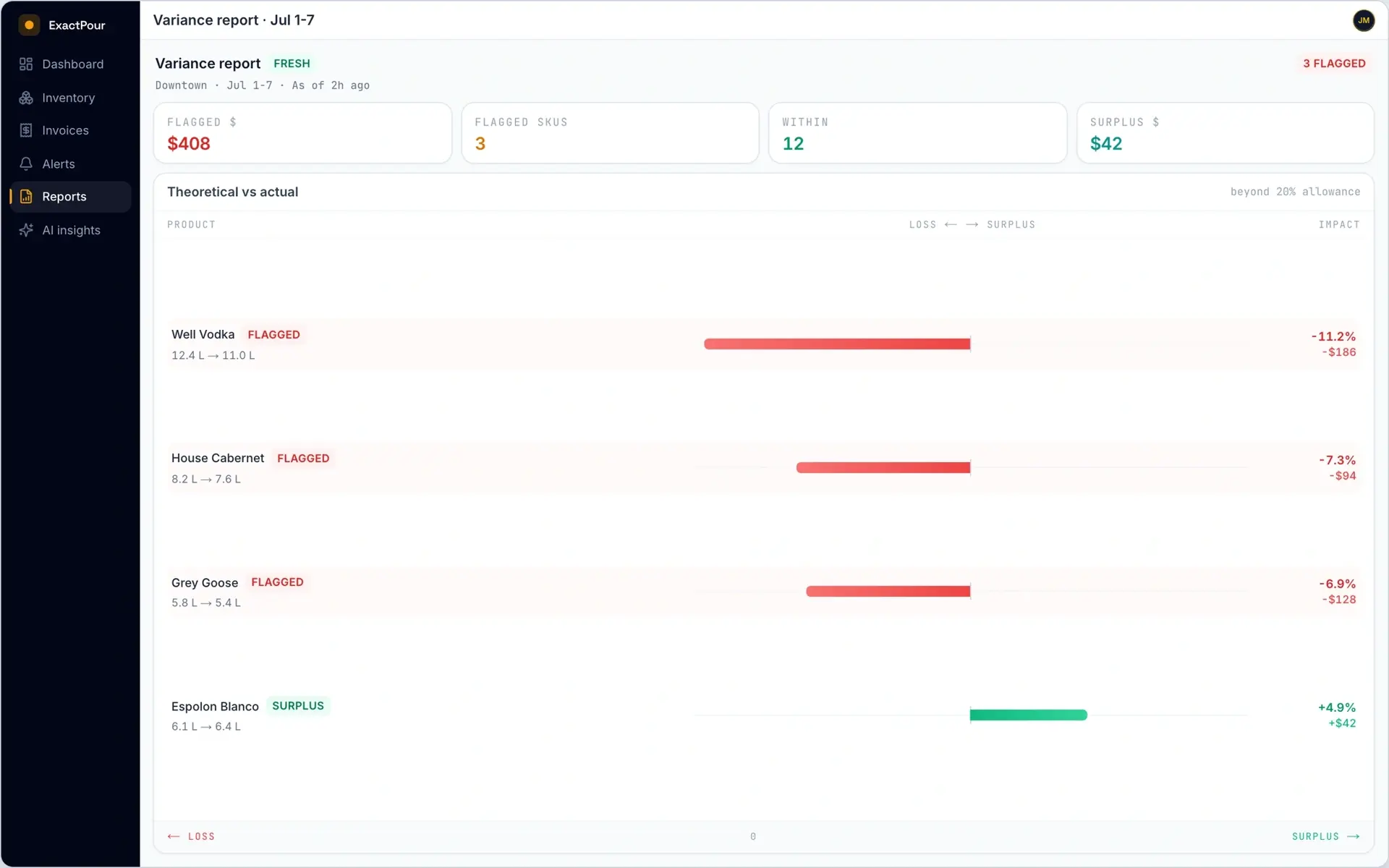
Task: Click the PRODUCT column header
Action: [191, 225]
